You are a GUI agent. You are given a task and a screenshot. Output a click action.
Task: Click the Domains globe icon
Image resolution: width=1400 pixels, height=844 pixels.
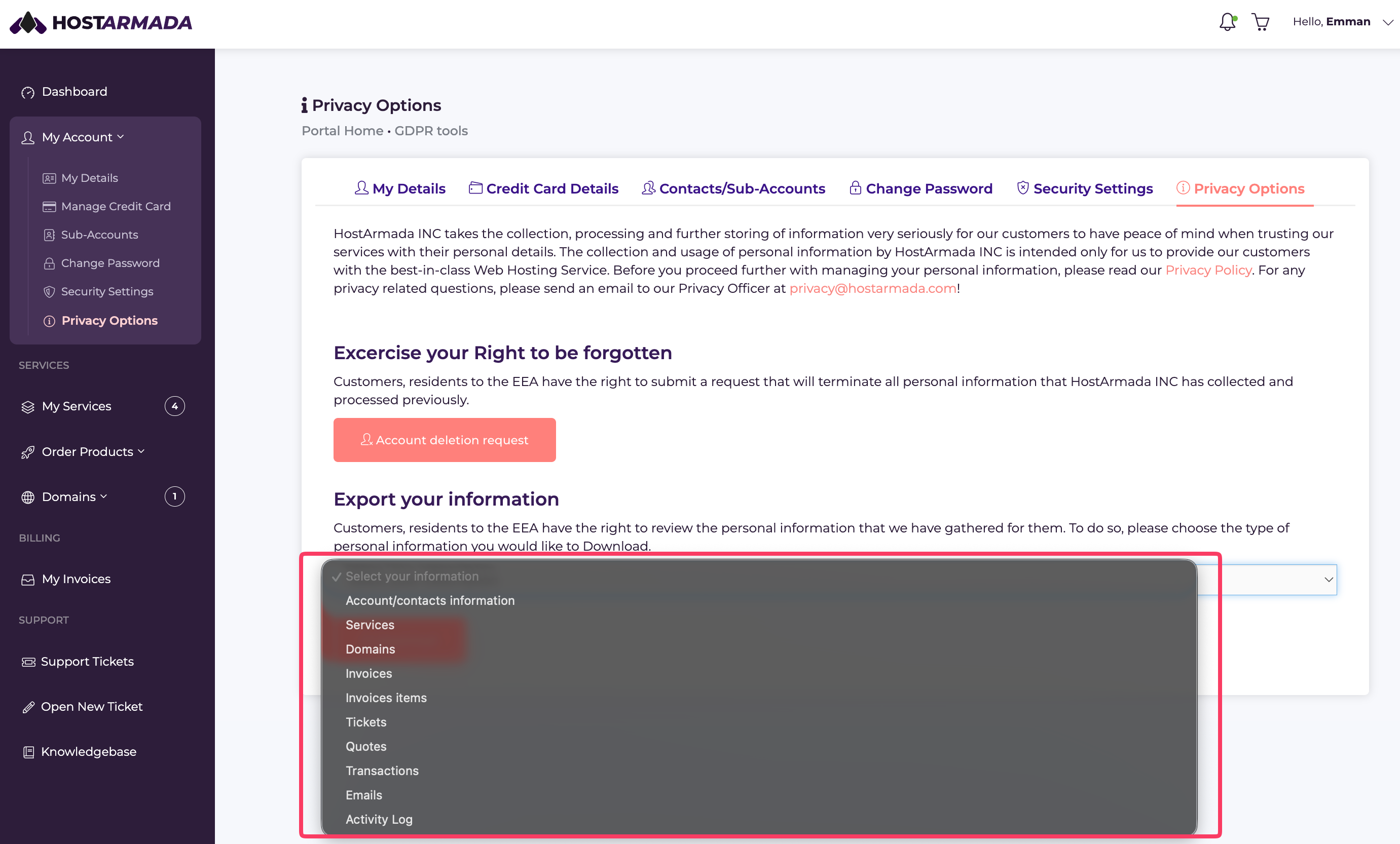coord(28,497)
